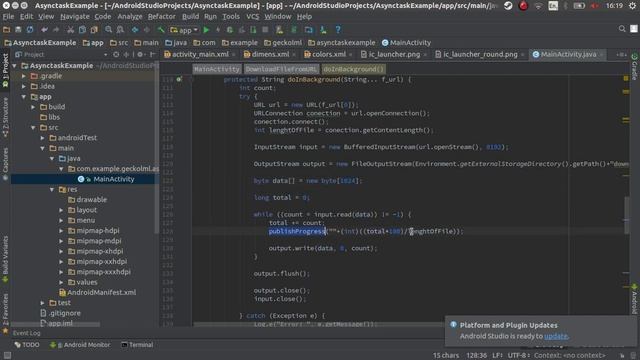Expand the mipmap-hdpi folder
Viewport: 640px width, 360px height.
[x=62, y=231]
